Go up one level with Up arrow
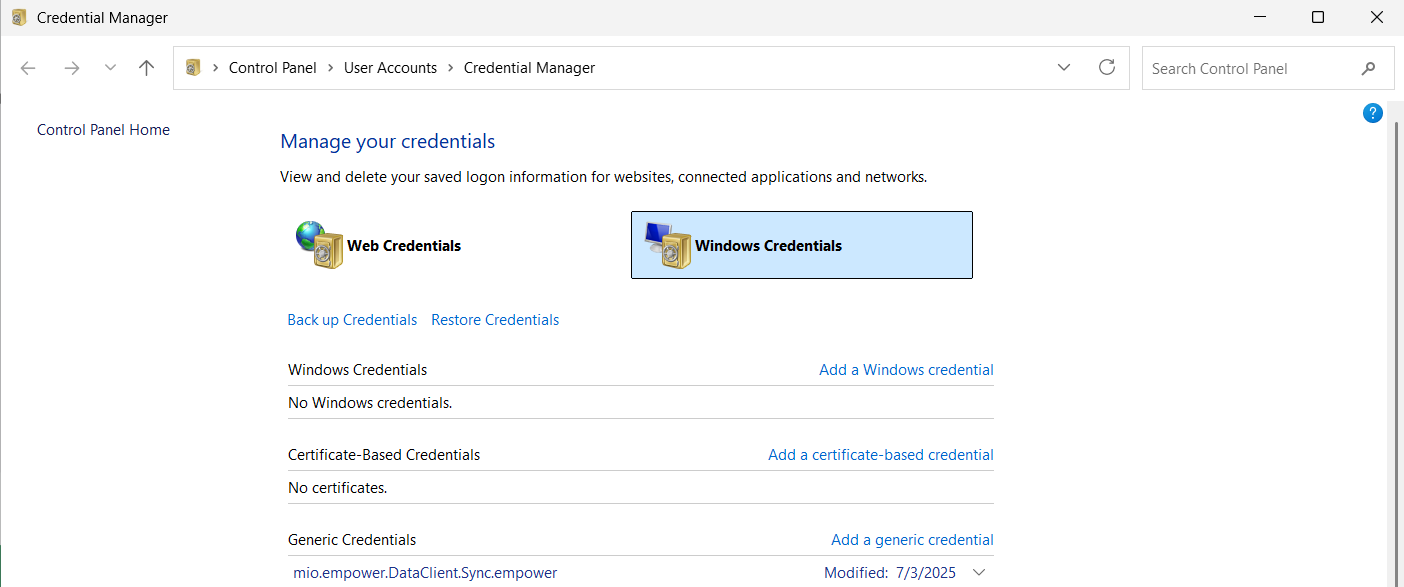Image resolution: width=1404 pixels, height=587 pixels. click(147, 68)
